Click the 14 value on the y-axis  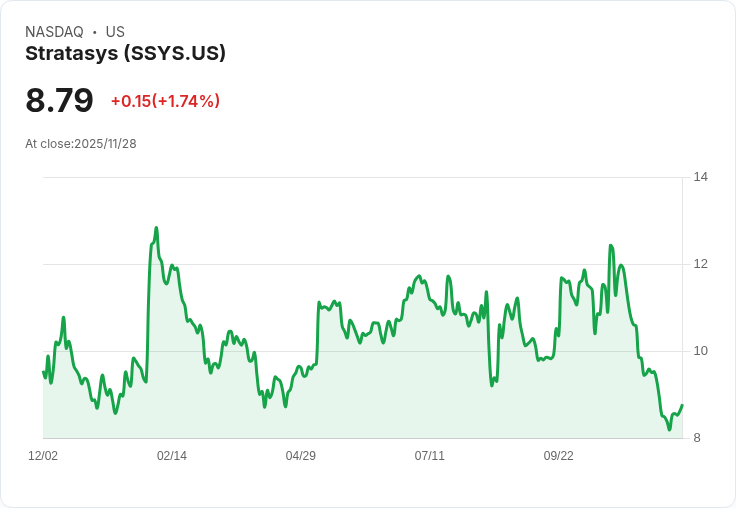coord(700,178)
